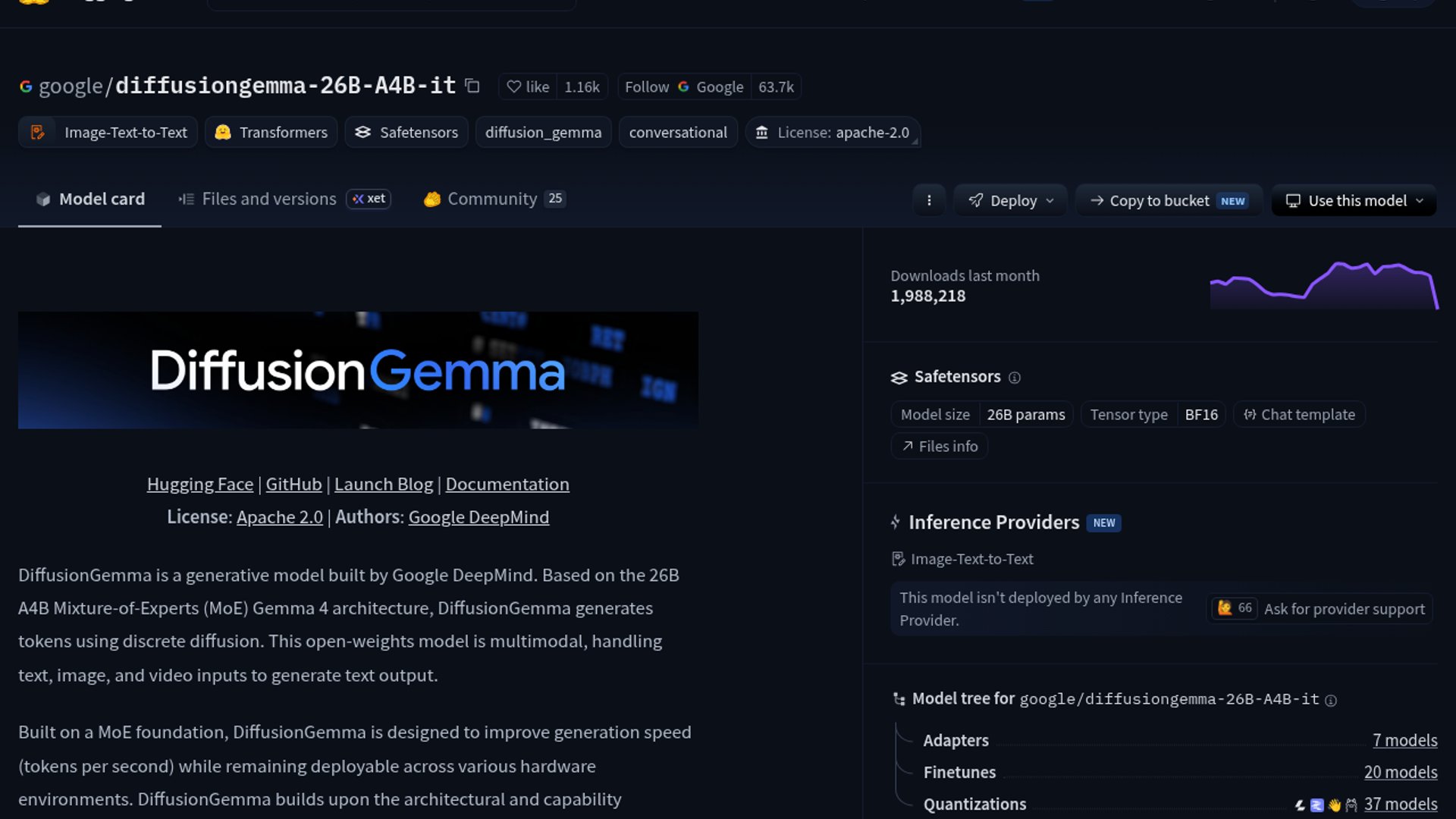
Task: Open the Documentation link
Action: 507,484
